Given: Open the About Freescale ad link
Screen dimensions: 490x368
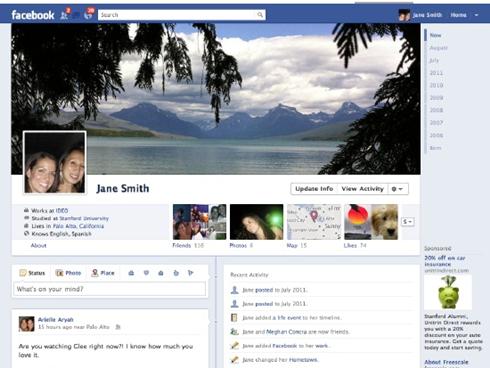Looking at the screenshot, I should (446, 362).
